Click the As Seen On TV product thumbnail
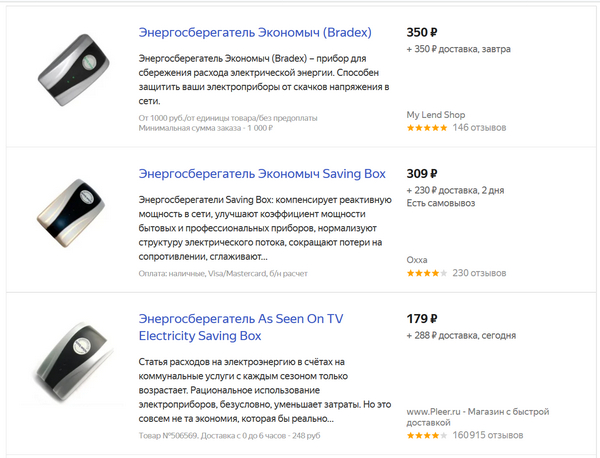Image resolution: width=600 pixels, height=458 pixels. pos(69,363)
